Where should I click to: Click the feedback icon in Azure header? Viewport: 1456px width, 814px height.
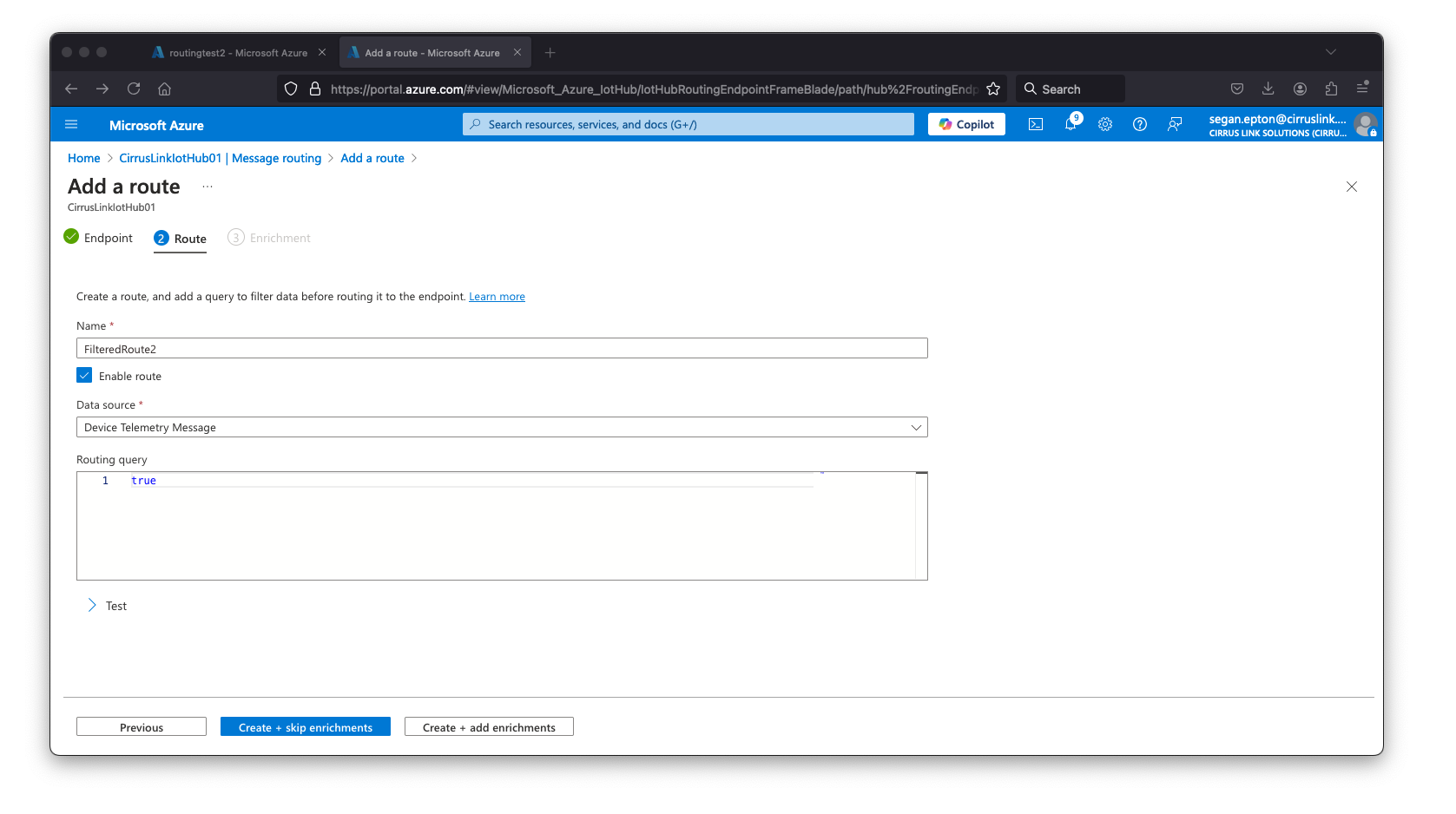(1175, 125)
